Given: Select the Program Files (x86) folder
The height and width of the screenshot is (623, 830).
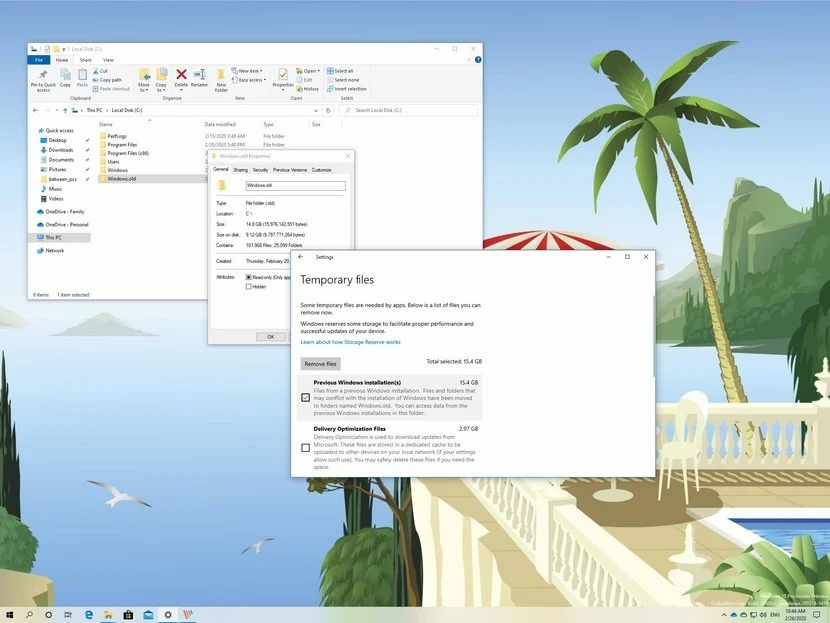Looking at the screenshot, I should [128, 153].
